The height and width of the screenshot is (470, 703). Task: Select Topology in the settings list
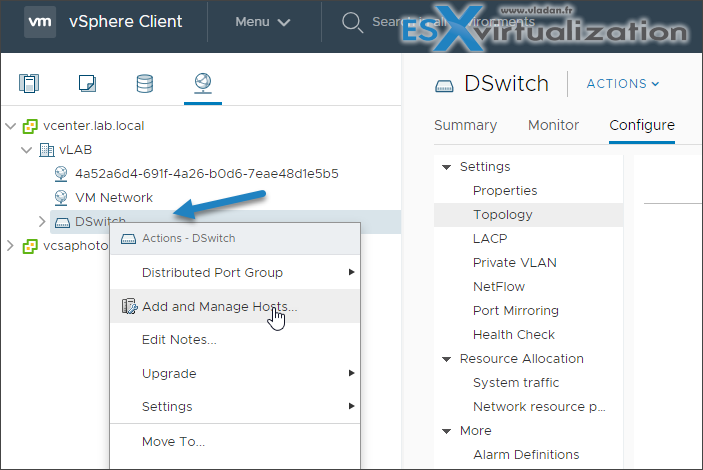[x=529, y=215]
